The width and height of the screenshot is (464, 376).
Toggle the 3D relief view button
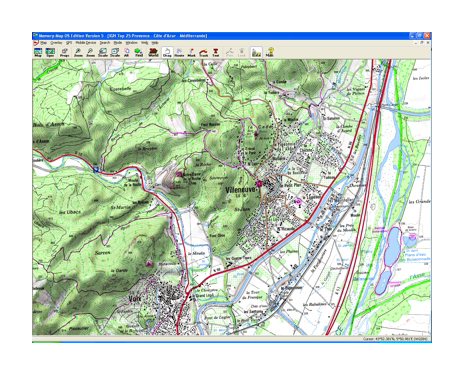256,52
